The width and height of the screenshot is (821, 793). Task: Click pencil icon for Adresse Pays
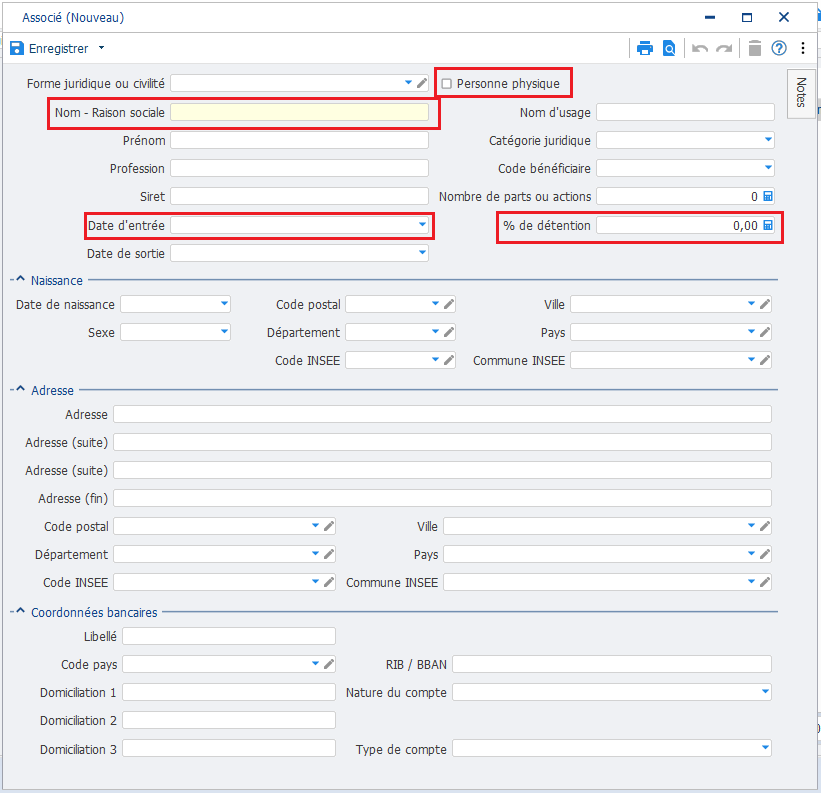[765, 554]
